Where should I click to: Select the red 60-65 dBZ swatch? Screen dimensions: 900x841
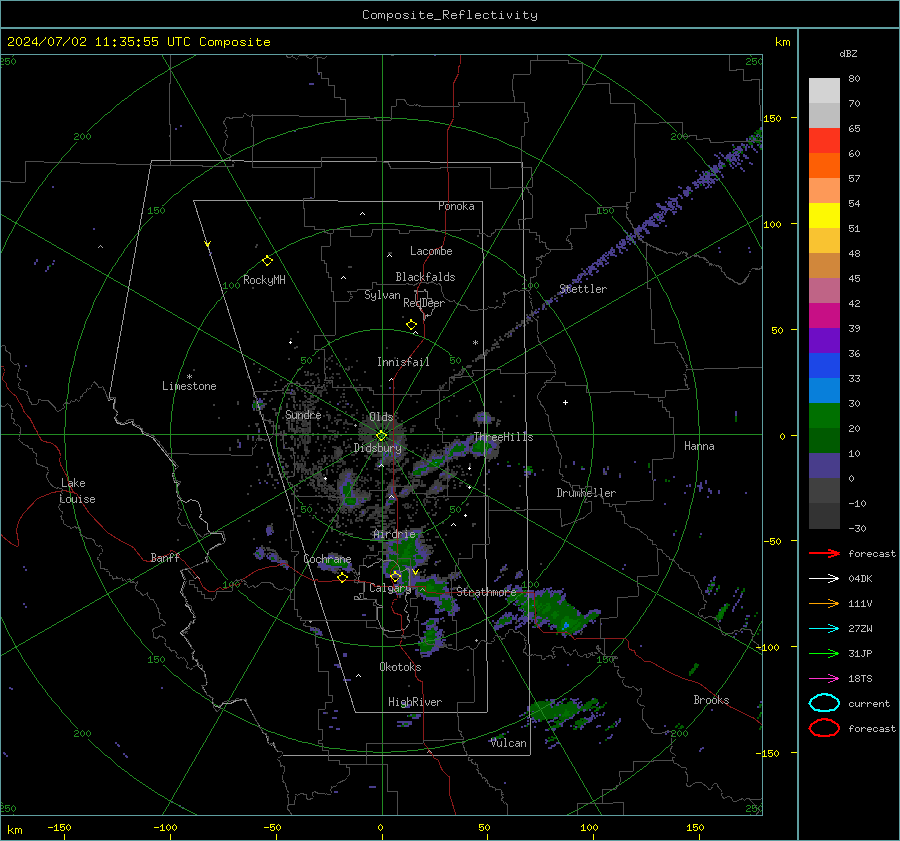(x=824, y=141)
